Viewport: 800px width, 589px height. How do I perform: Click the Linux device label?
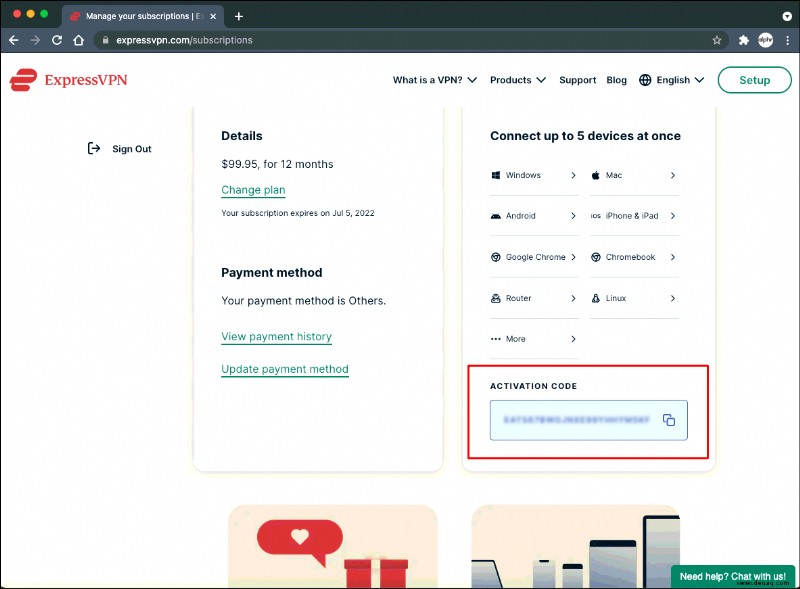616,298
